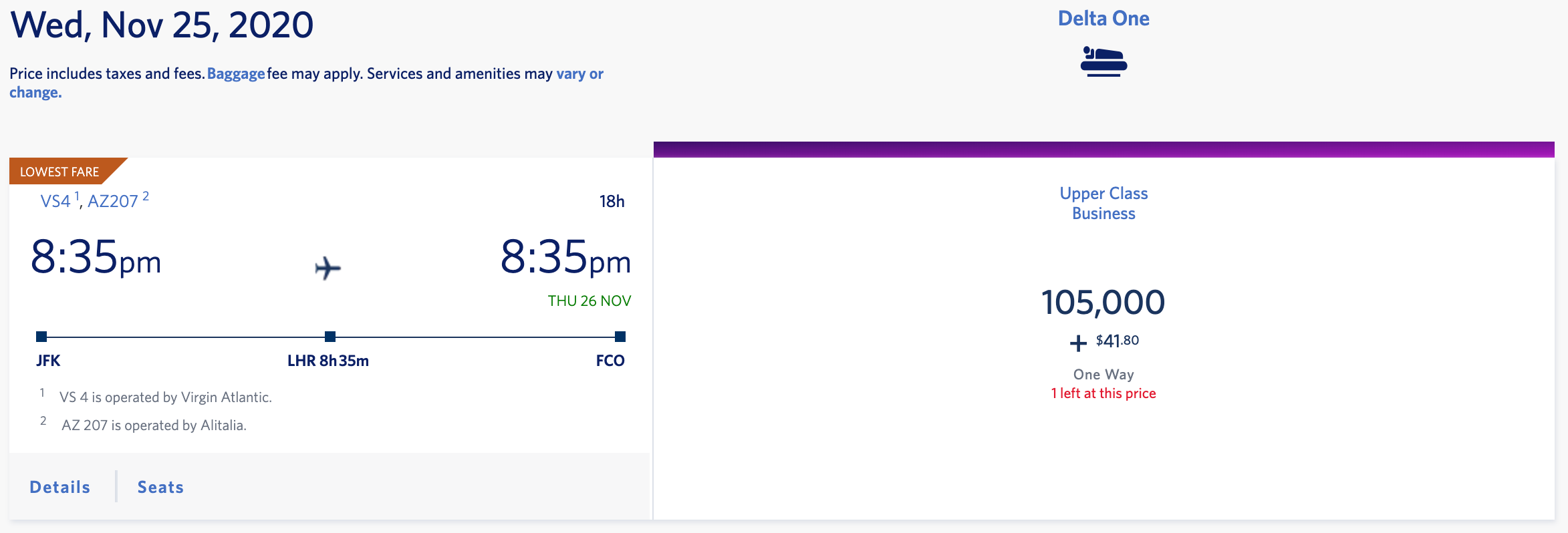Open the AZ207 flight number link
The height and width of the screenshot is (533, 1568).
pyautogui.click(x=113, y=201)
